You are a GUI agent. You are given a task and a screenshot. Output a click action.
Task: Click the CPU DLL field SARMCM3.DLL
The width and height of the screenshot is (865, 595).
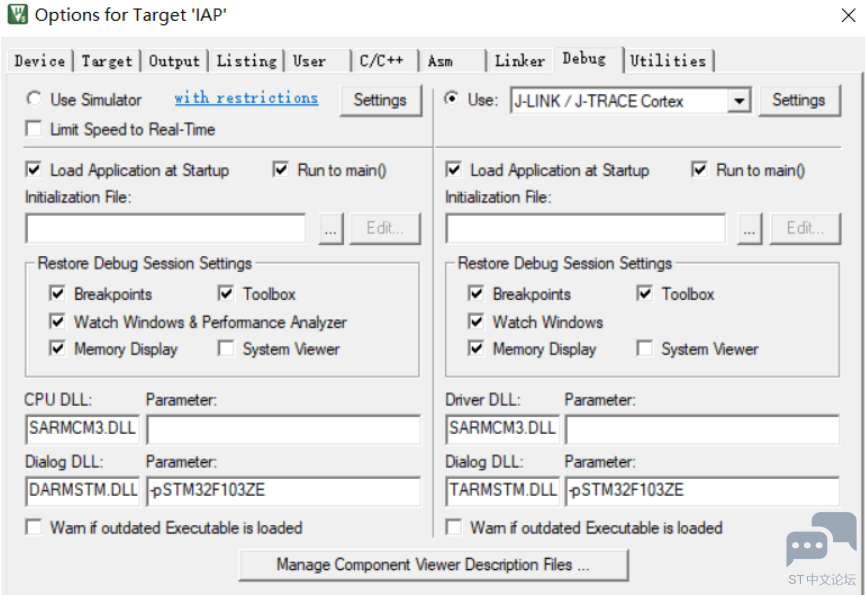click(82, 428)
